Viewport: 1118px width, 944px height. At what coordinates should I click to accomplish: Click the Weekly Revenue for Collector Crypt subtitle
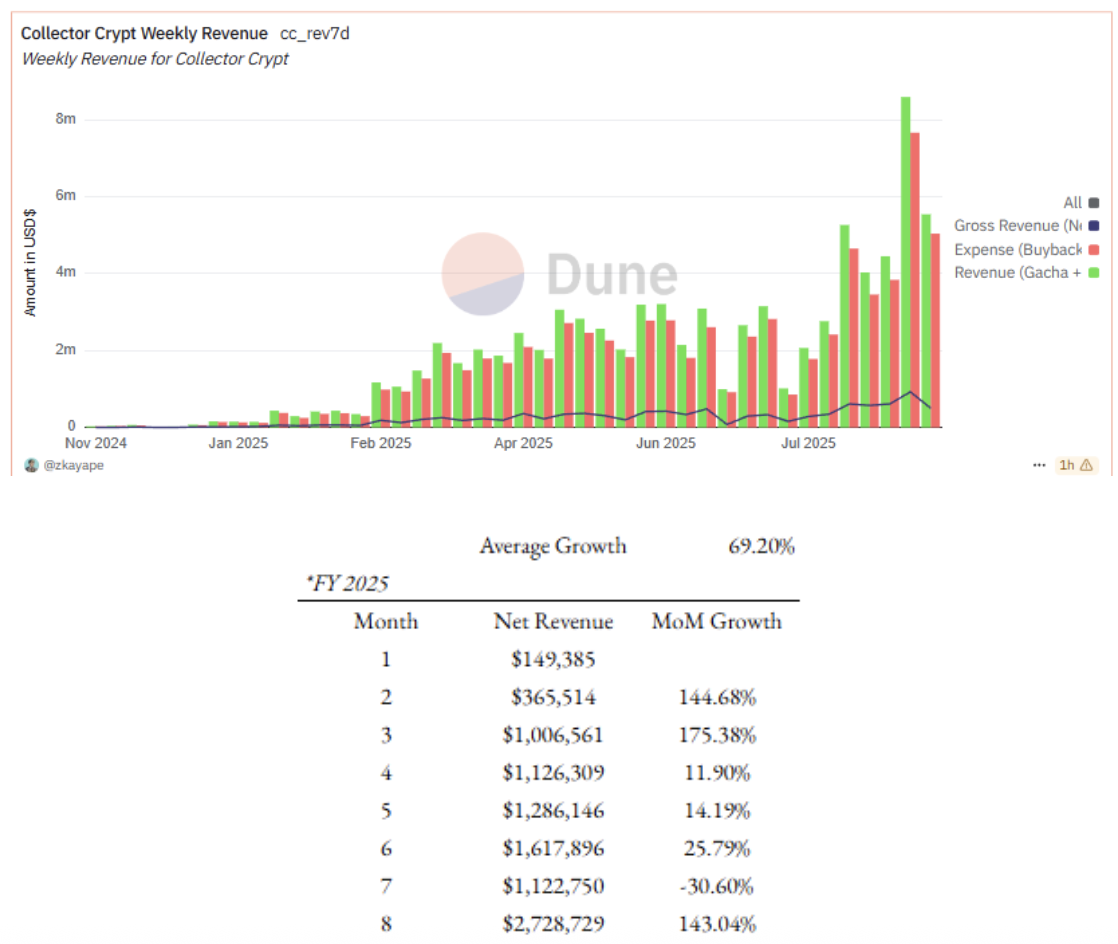click(x=155, y=59)
